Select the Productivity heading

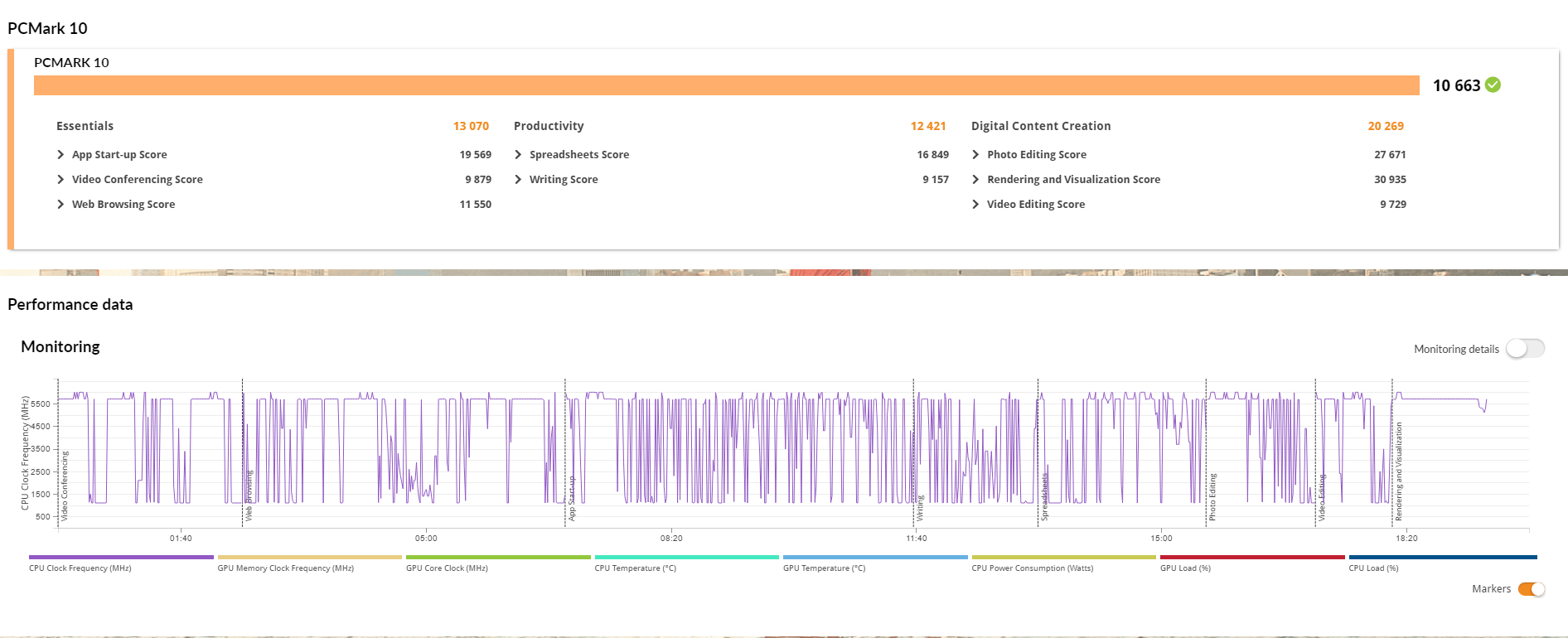(x=549, y=126)
